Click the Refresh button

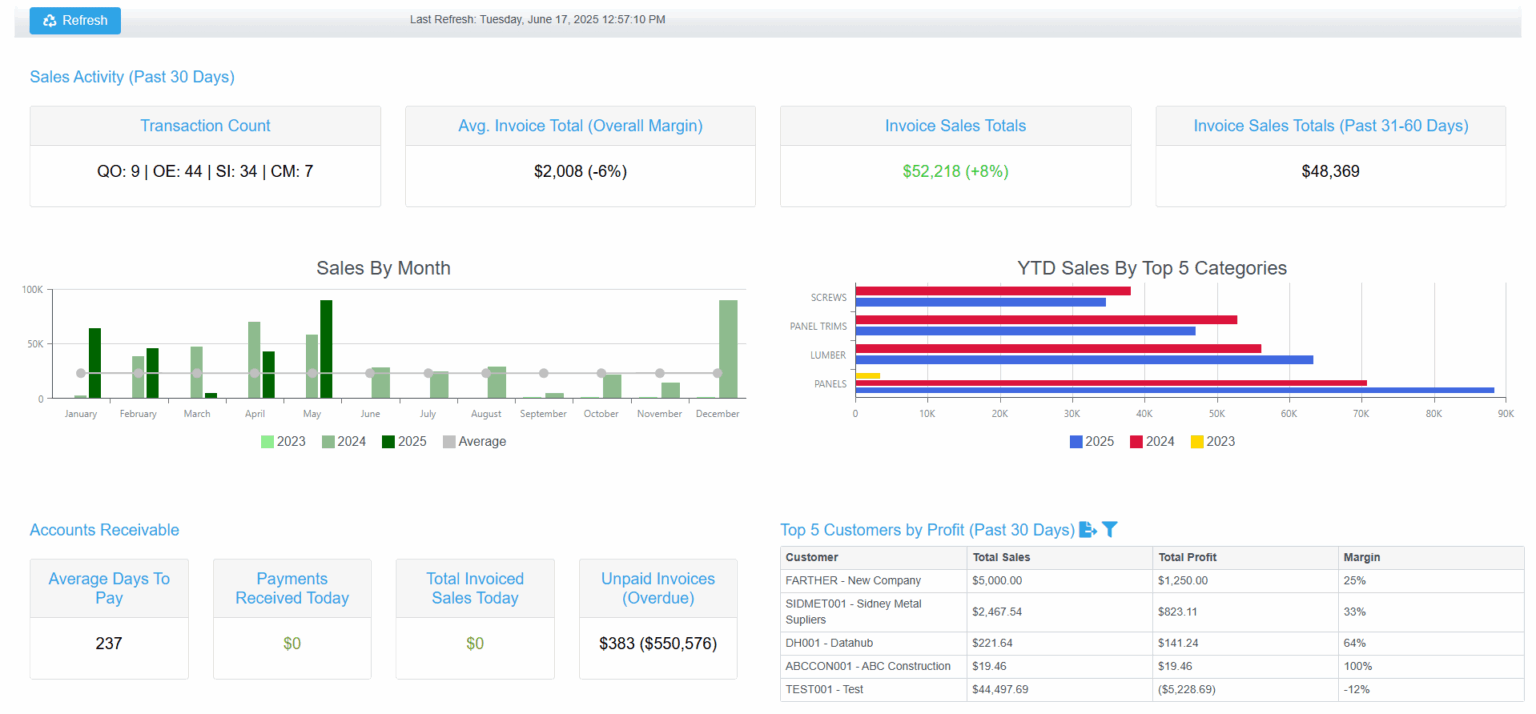coord(75,20)
